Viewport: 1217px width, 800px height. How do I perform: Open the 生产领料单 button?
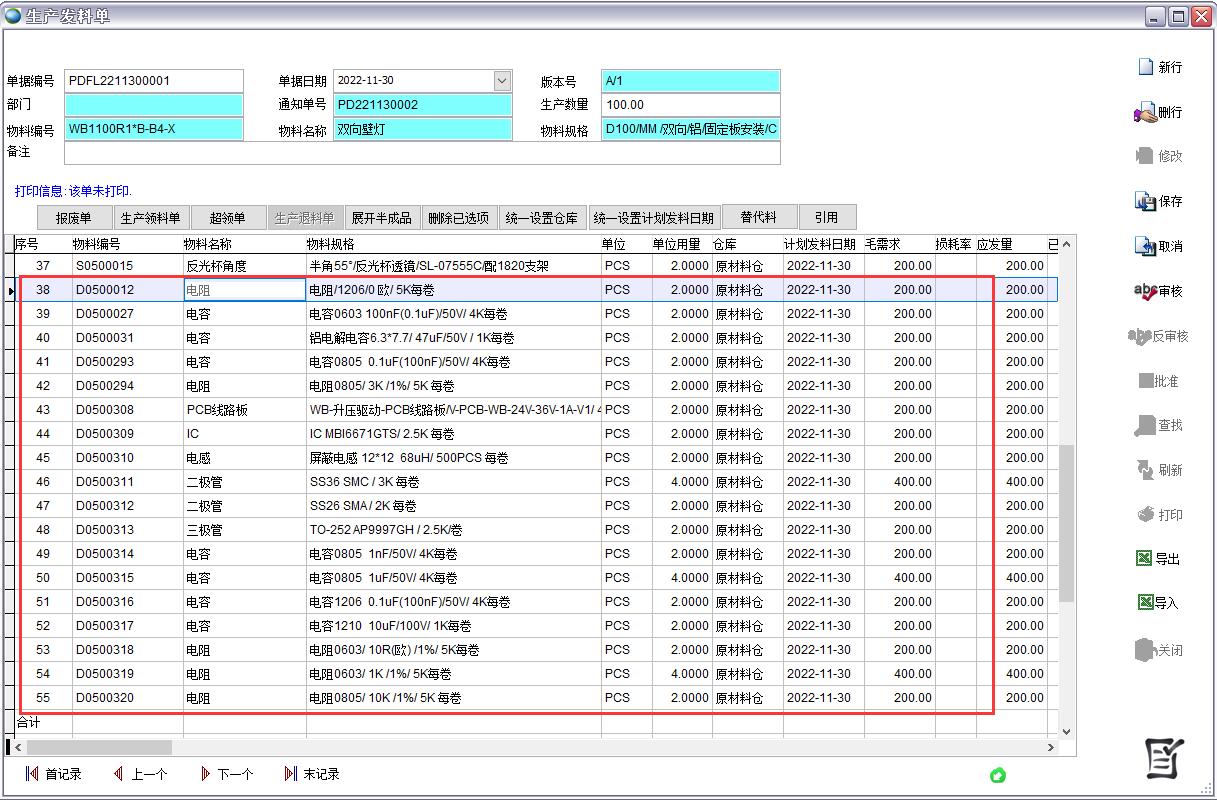[x=150, y=218]
